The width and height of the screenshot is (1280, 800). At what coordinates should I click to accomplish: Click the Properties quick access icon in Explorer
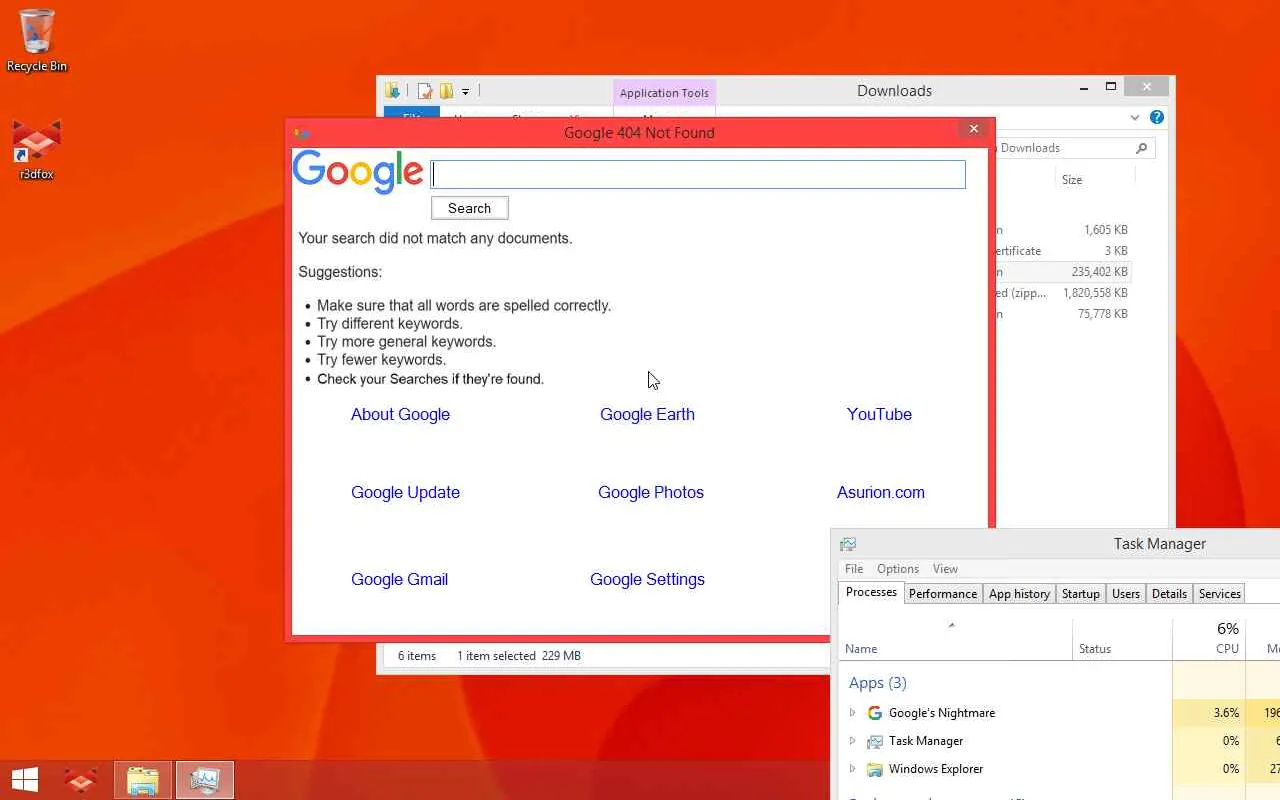coord(425,91)
